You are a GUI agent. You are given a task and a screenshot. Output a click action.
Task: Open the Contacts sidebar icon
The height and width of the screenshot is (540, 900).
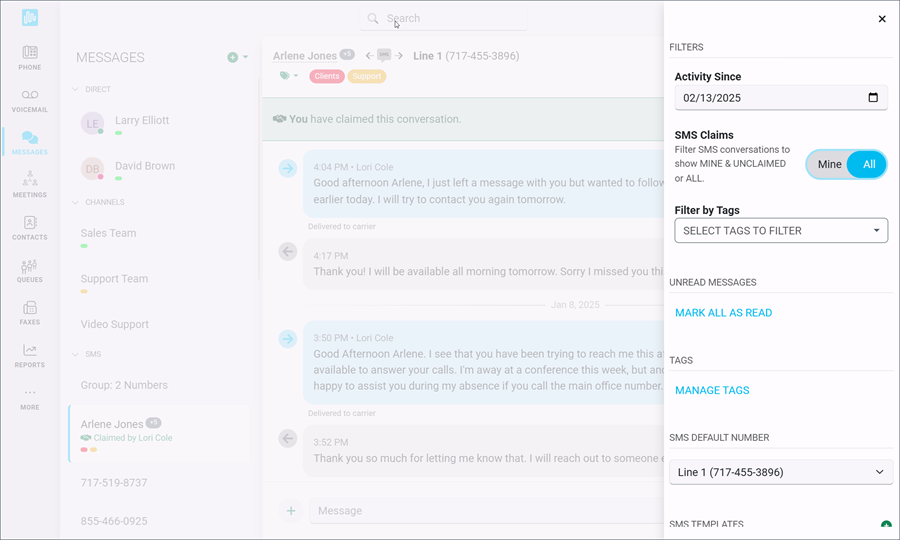click(x=30, y=228)
